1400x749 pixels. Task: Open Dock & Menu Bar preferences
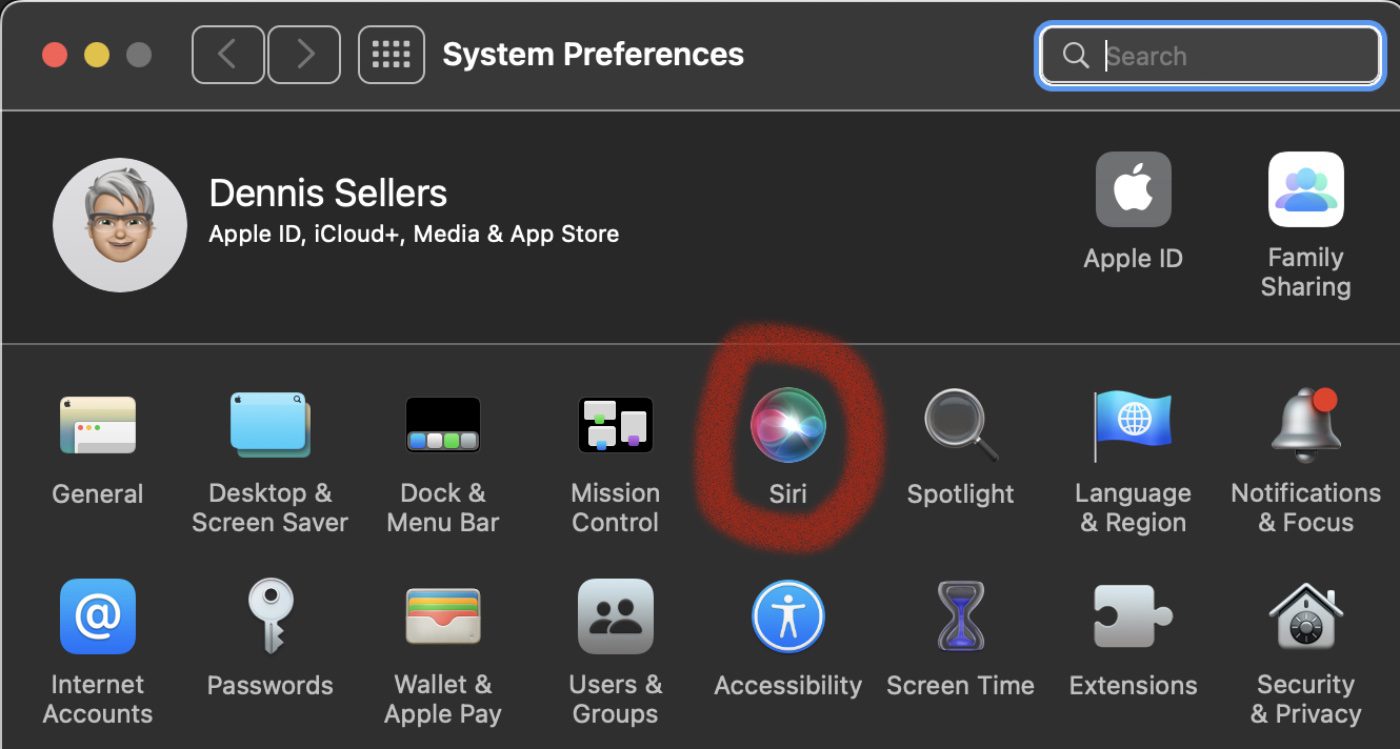point(443,425)
